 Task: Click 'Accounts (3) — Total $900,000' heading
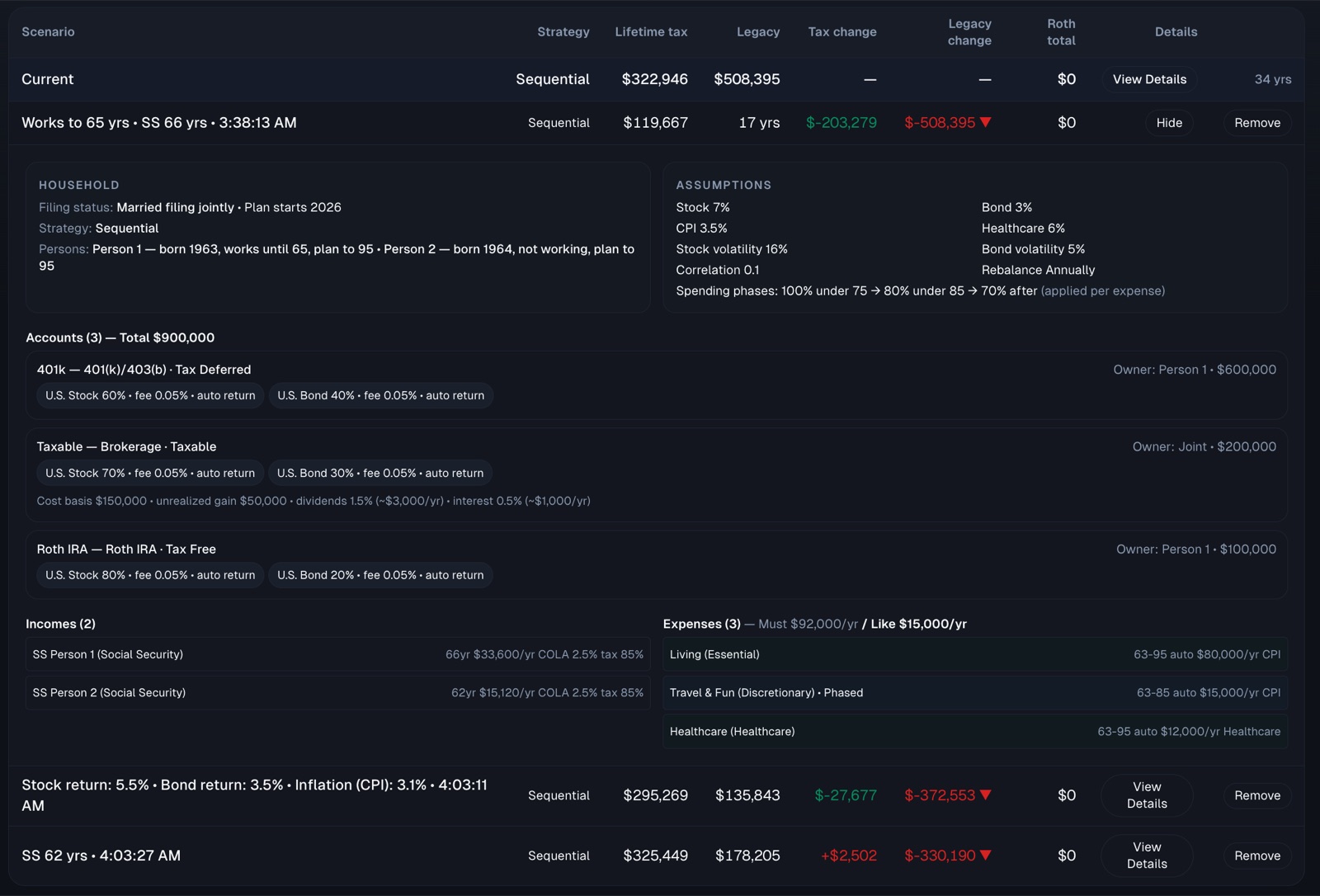click(x=120, y=337)
